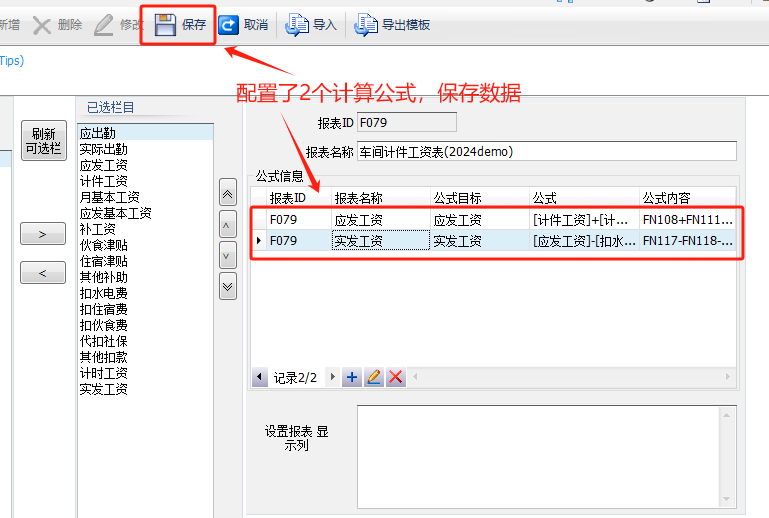Edit formula record pencil icon

point(374,377)
